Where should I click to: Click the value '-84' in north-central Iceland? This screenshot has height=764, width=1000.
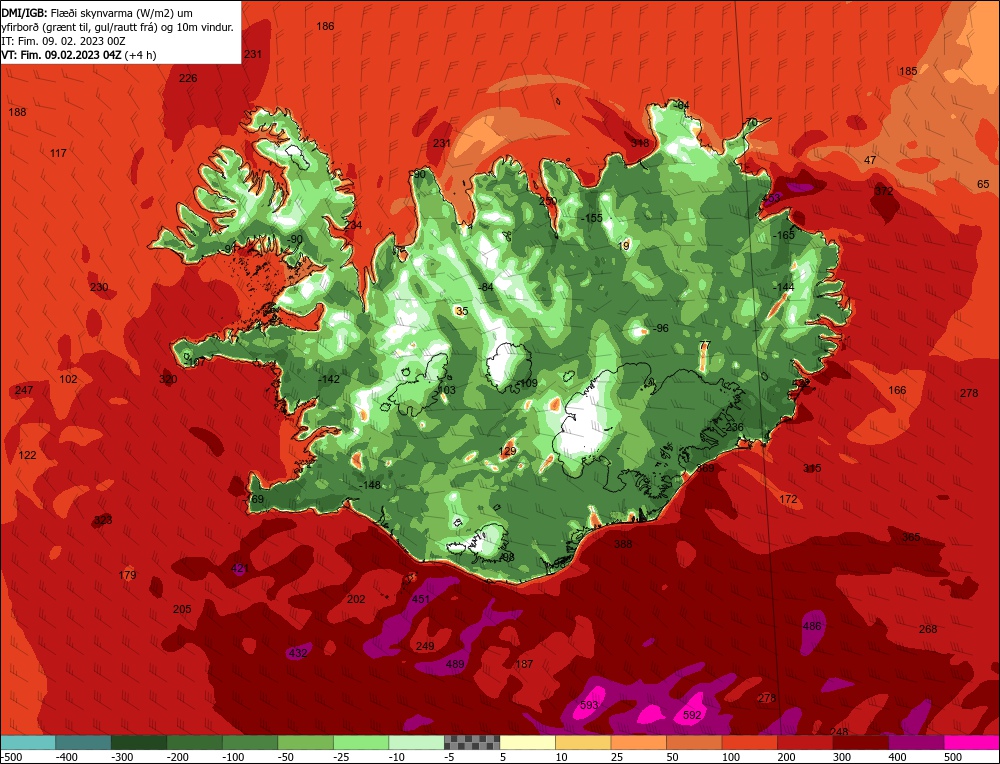point(486,287)
